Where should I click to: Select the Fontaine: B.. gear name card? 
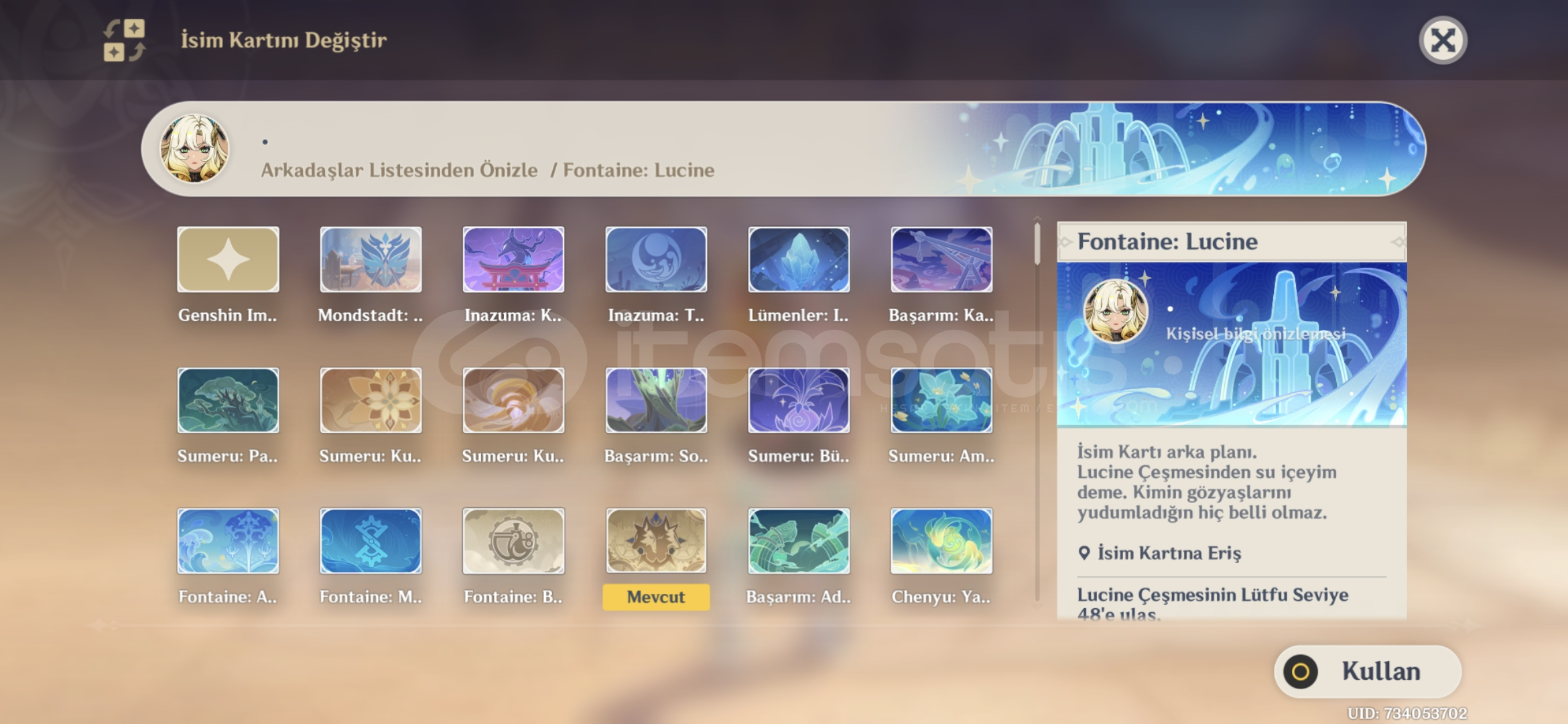tap(513, 541)
